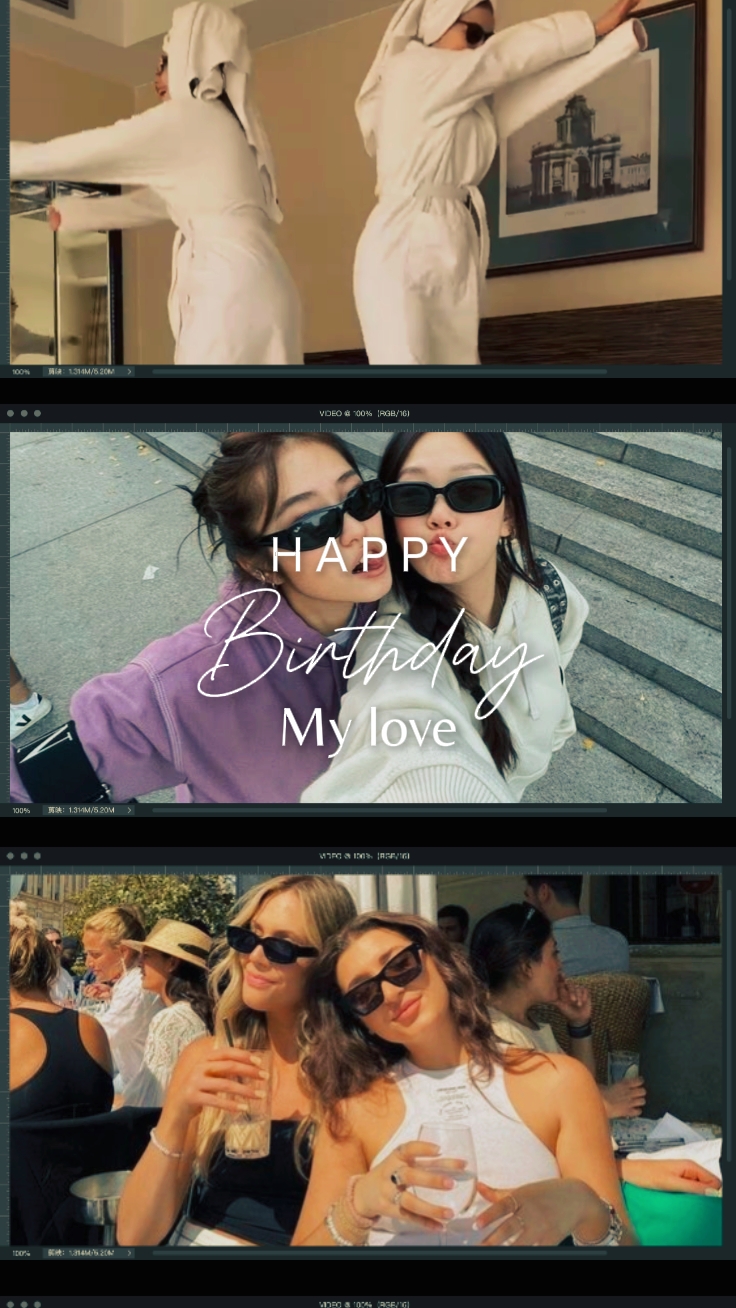Click 100% zoom field under sunglasses selfie
This screenshot has height=1308, width=736.
coord(21,810)
